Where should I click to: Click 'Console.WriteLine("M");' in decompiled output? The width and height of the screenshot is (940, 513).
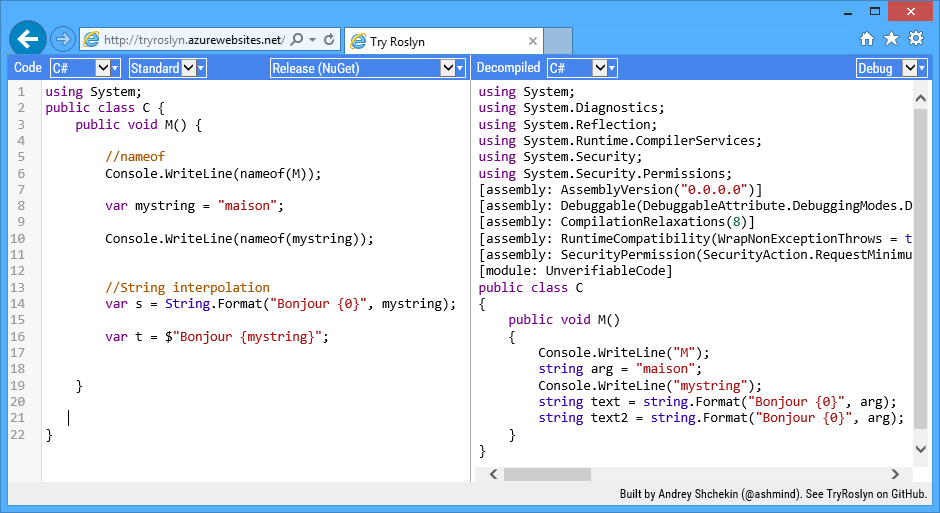click(624, 352)
